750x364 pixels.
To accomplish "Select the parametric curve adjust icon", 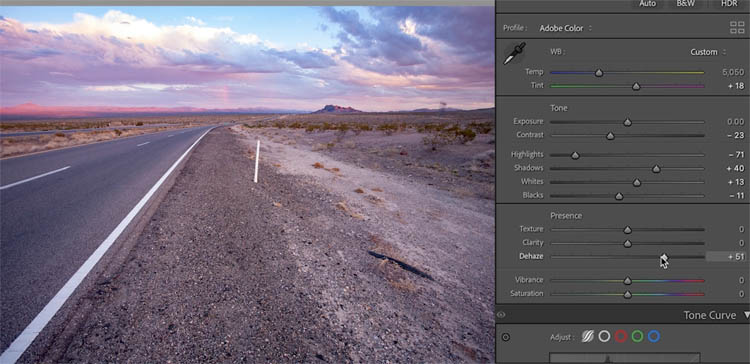I will [588, 336].
